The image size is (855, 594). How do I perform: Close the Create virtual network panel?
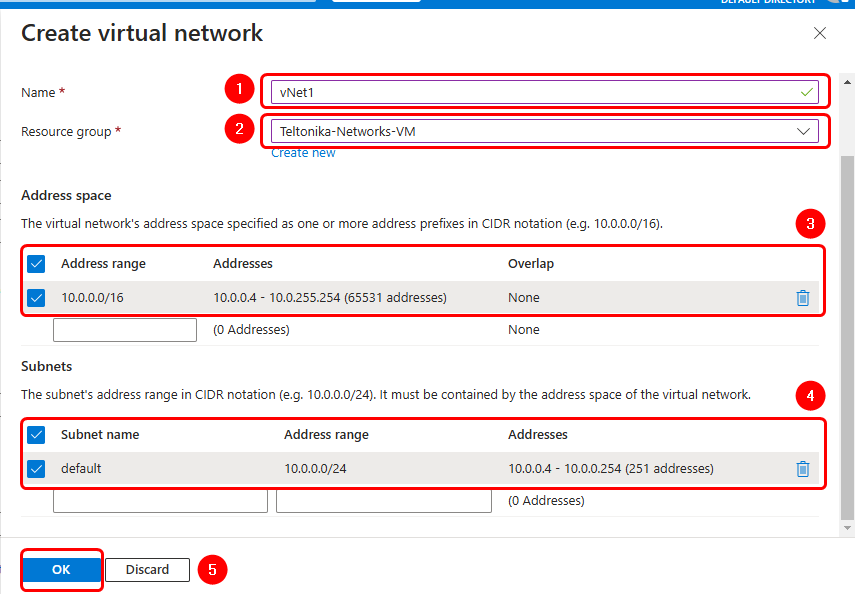pos(820,33)
